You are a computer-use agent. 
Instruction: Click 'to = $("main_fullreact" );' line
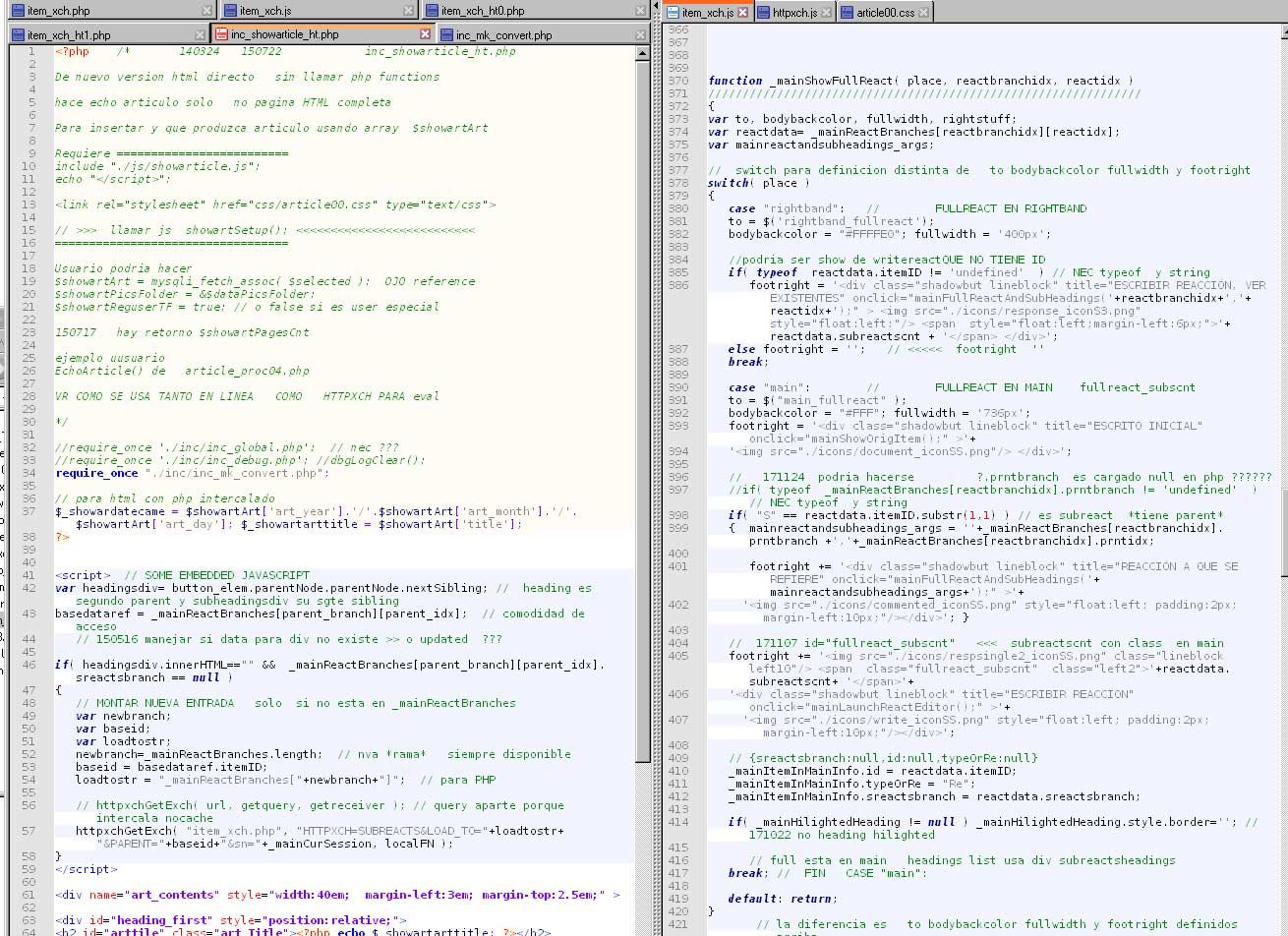click(x=817, y=400)
